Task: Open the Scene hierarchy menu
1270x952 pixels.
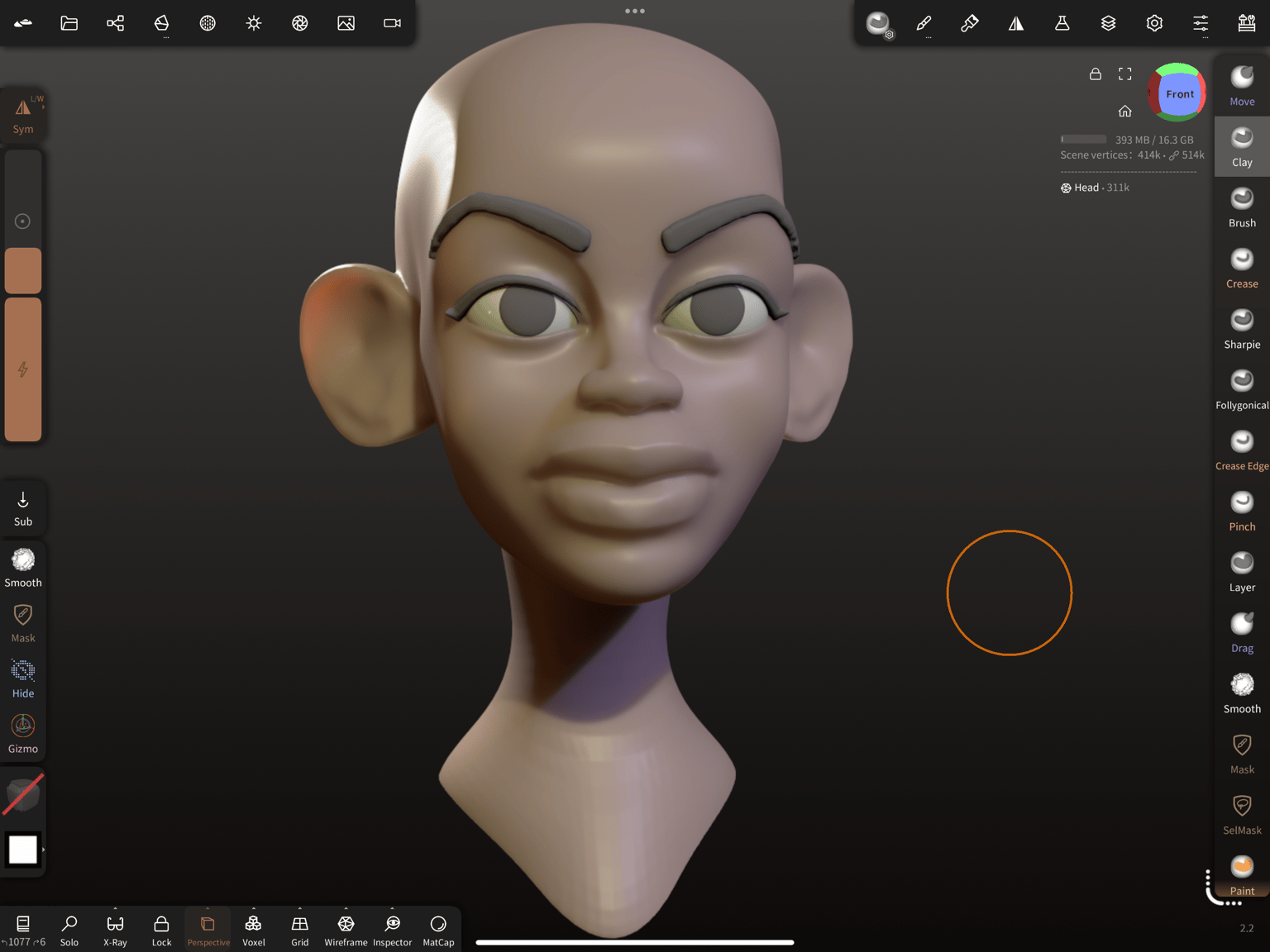Action: [x=116, y=23]
